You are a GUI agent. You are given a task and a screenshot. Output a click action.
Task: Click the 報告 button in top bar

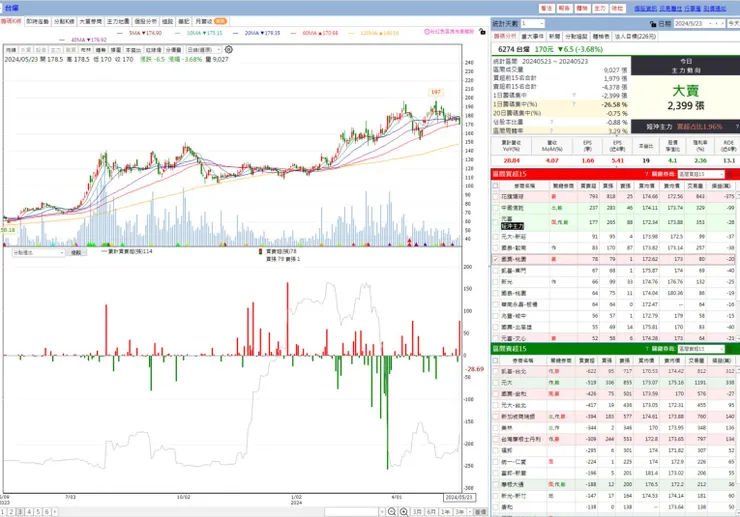pos(563,8)
